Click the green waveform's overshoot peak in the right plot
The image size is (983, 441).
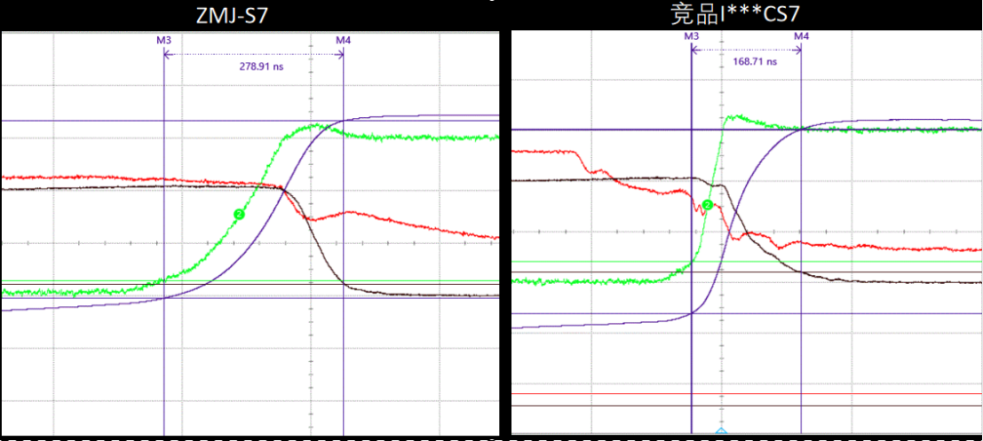pos(733,117)
